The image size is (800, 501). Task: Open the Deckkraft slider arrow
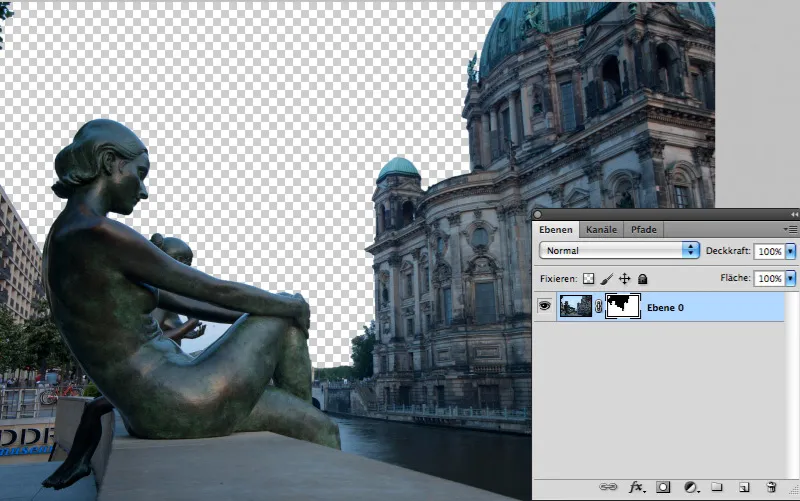click(791, 251)
